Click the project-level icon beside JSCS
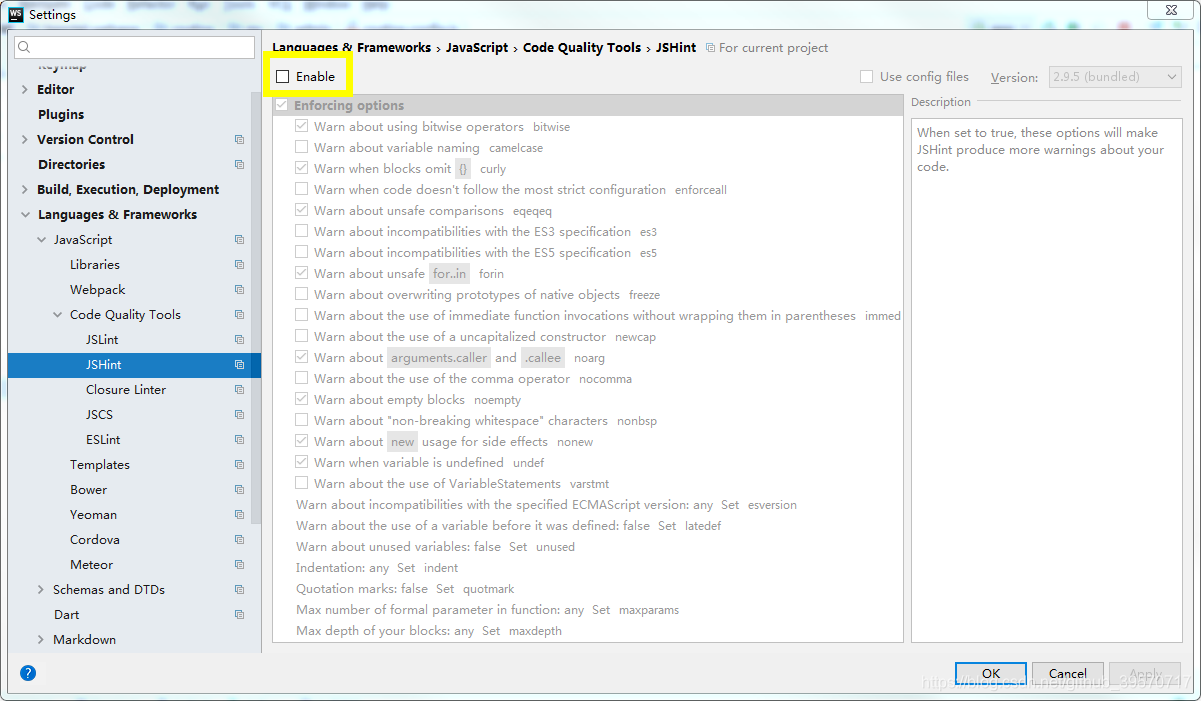The image size is (1201, 701). click(x=239, y=415)
